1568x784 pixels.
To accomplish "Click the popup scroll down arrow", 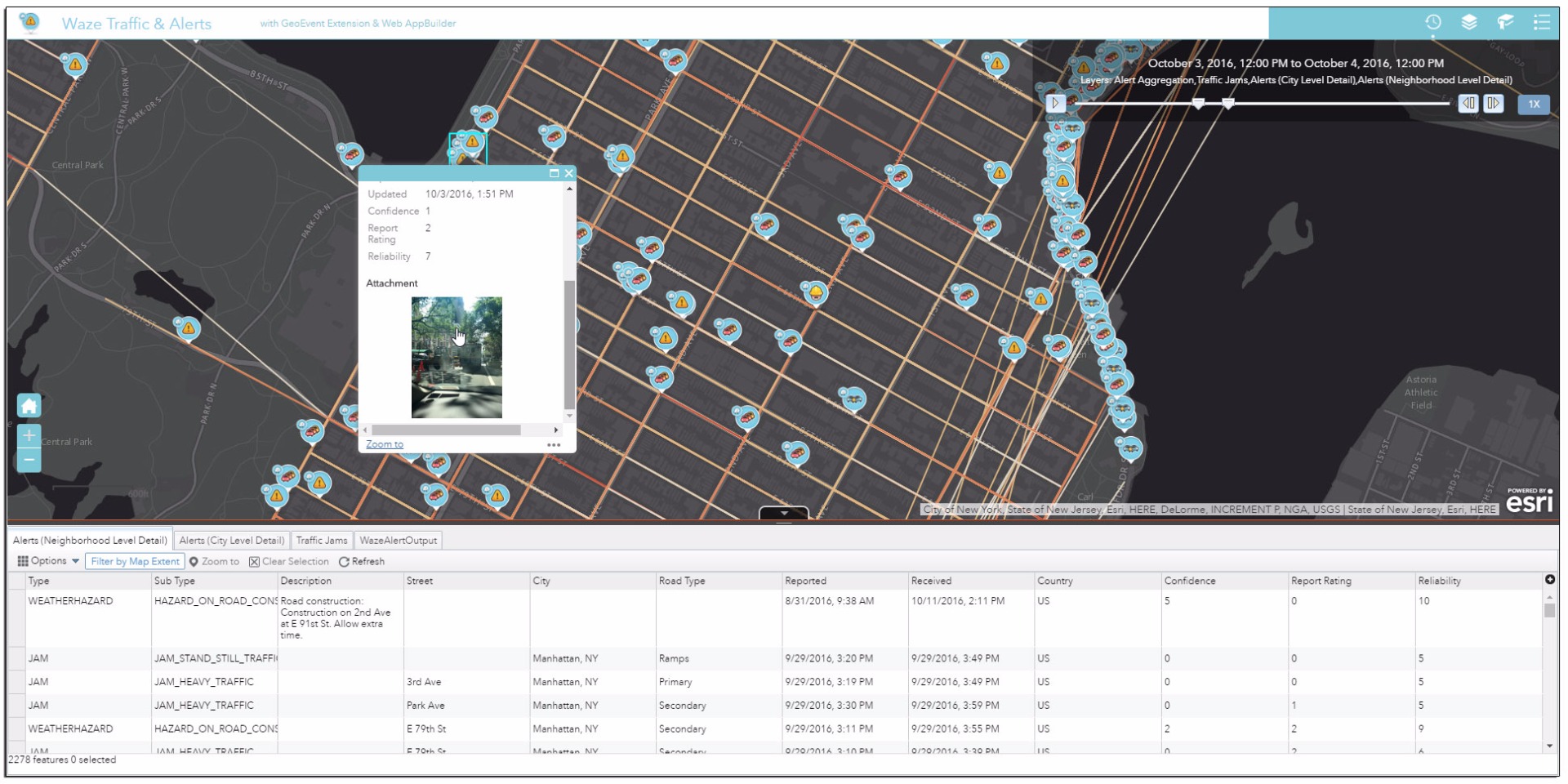I will pyautogui.click(x=569, y=416).
